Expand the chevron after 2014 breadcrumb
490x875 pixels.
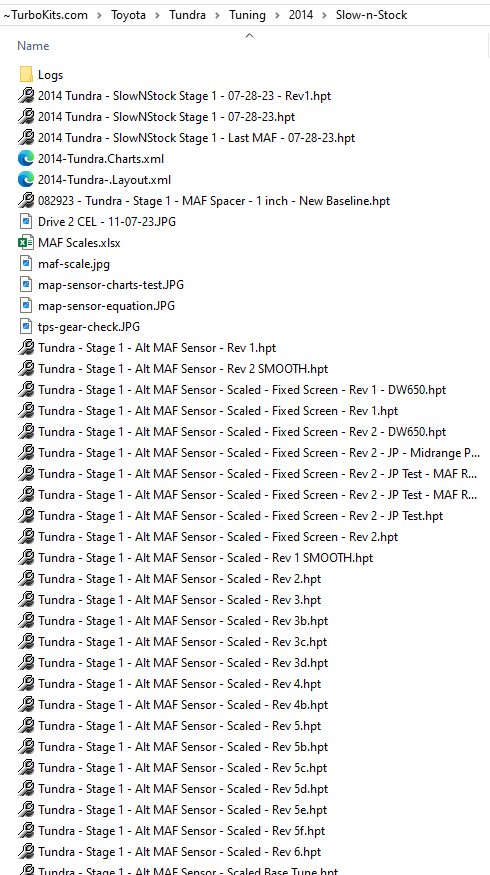pyautogui.click(x=324, y=15)
